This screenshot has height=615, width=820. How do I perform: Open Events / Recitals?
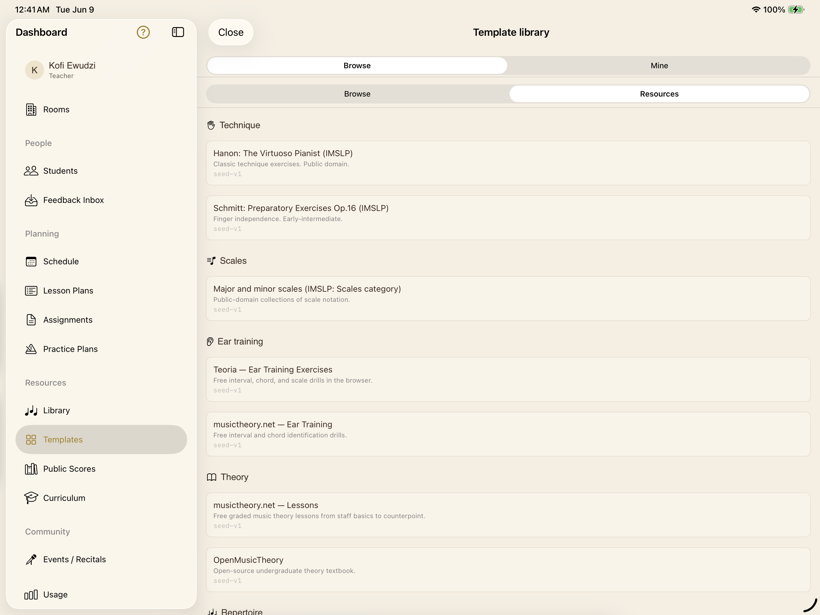[x=101, y=560]
